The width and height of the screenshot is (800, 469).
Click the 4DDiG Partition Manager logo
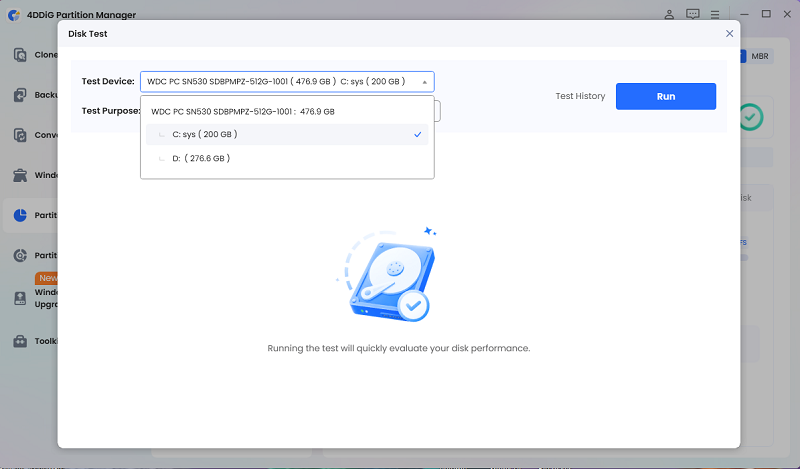coord(14,15)
